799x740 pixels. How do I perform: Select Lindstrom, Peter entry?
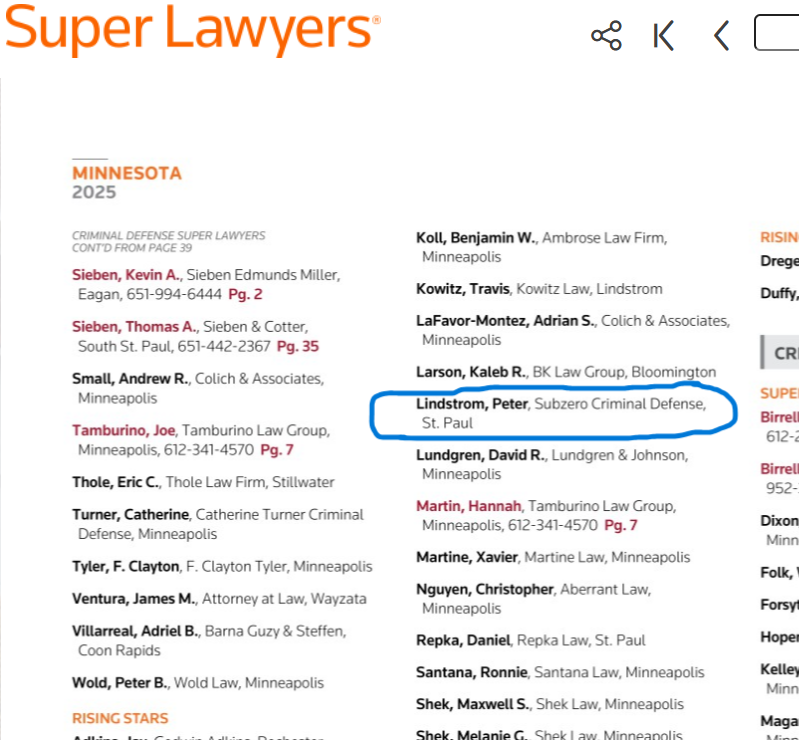(561, 413)
